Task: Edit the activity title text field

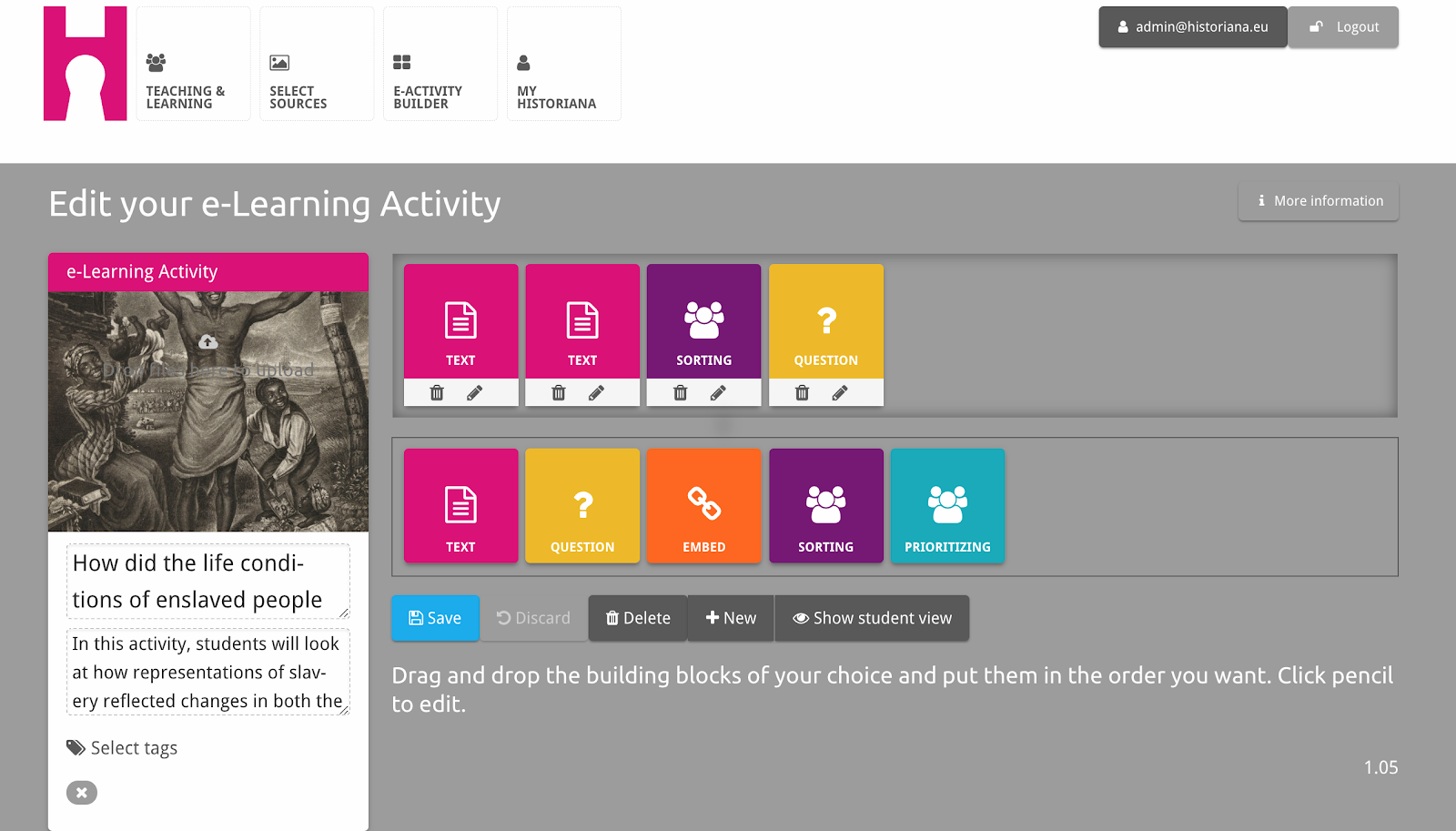Action: 208,582
